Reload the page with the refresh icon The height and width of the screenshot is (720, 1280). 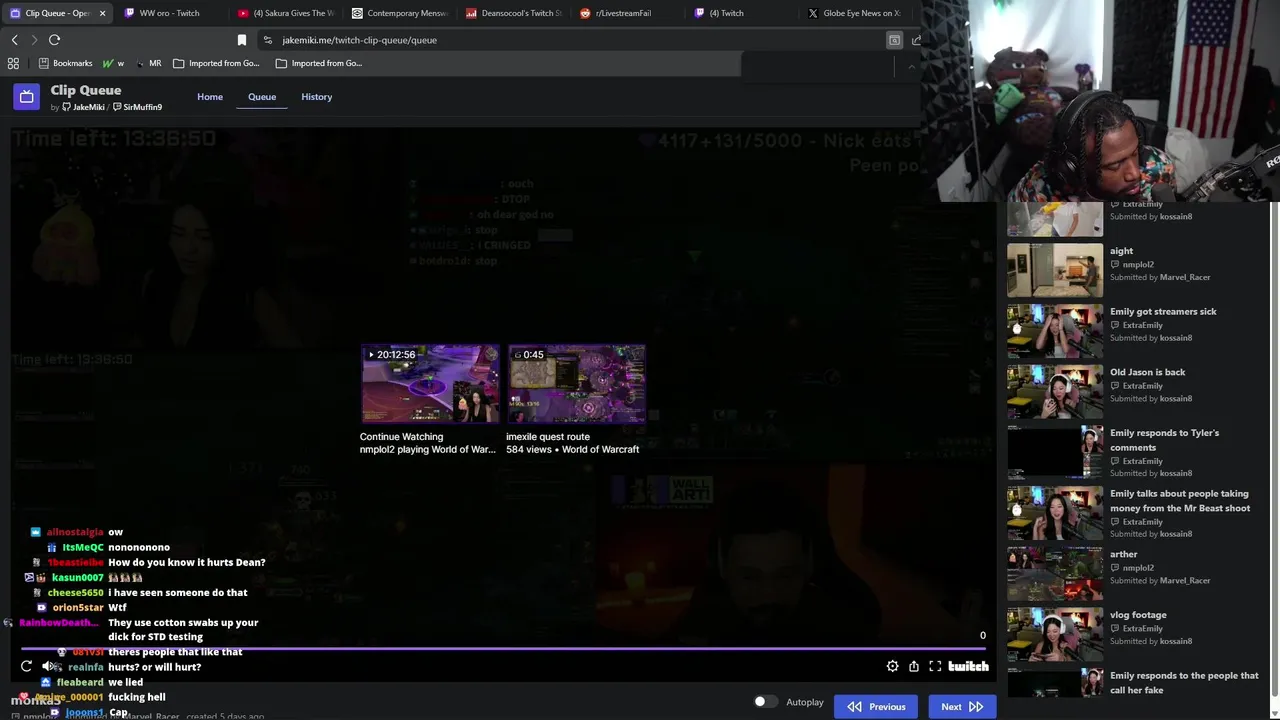pyautogui.click(x=54, y=40)
